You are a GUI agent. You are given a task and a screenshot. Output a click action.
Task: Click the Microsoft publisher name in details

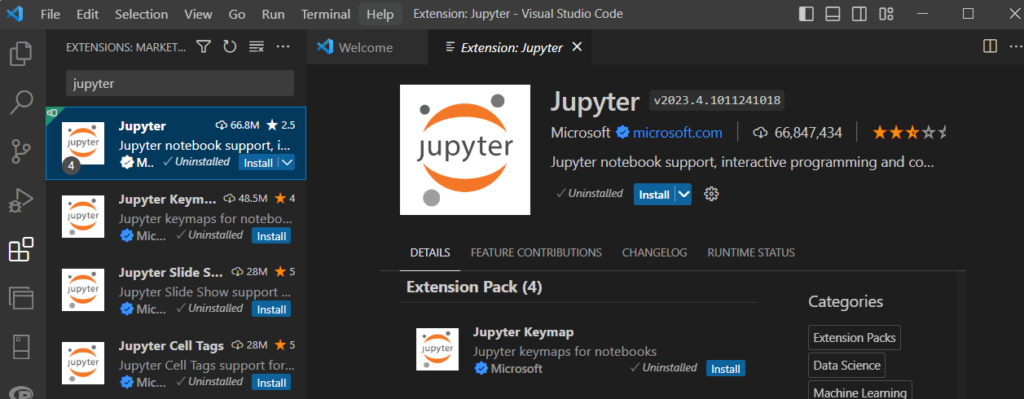[x=581, y=133]
